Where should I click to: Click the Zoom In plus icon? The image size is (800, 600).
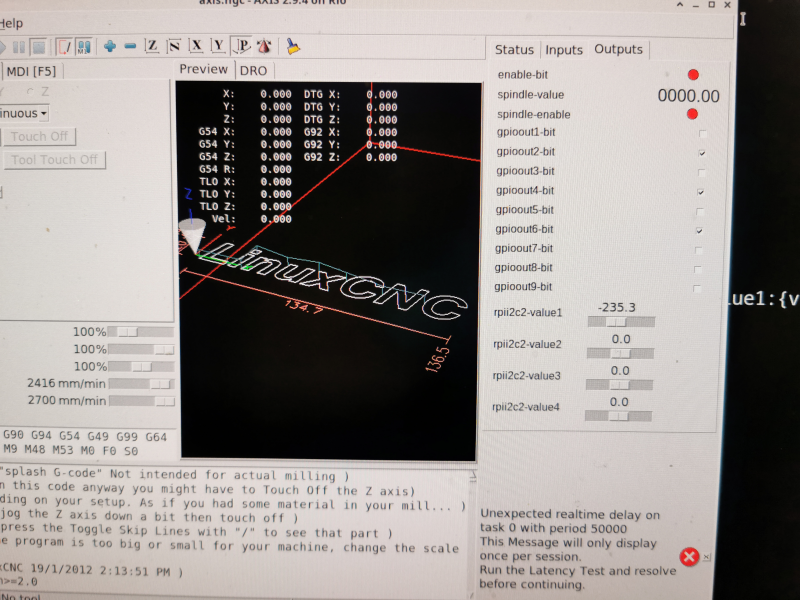(109, 46)
